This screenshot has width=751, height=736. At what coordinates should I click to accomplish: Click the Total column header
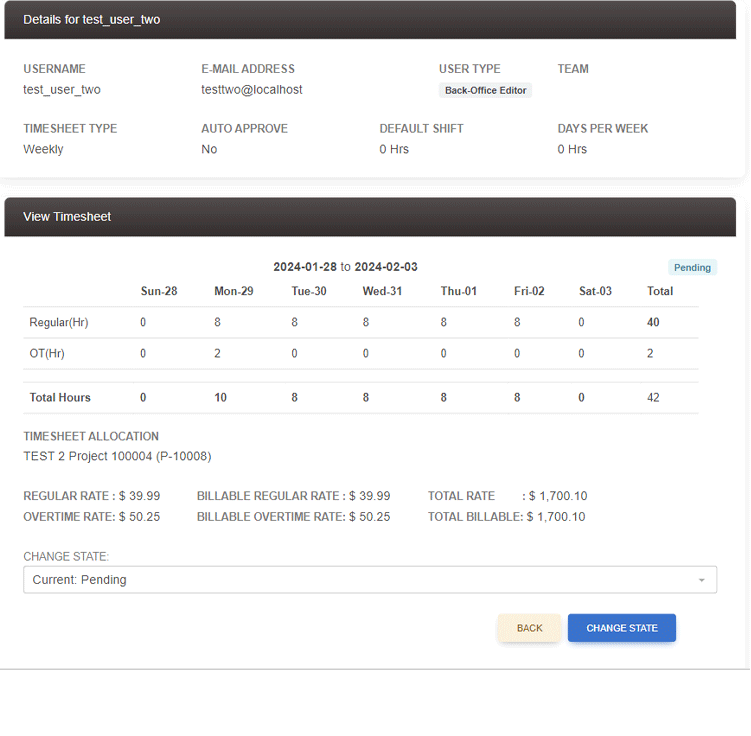pos(660,291)
